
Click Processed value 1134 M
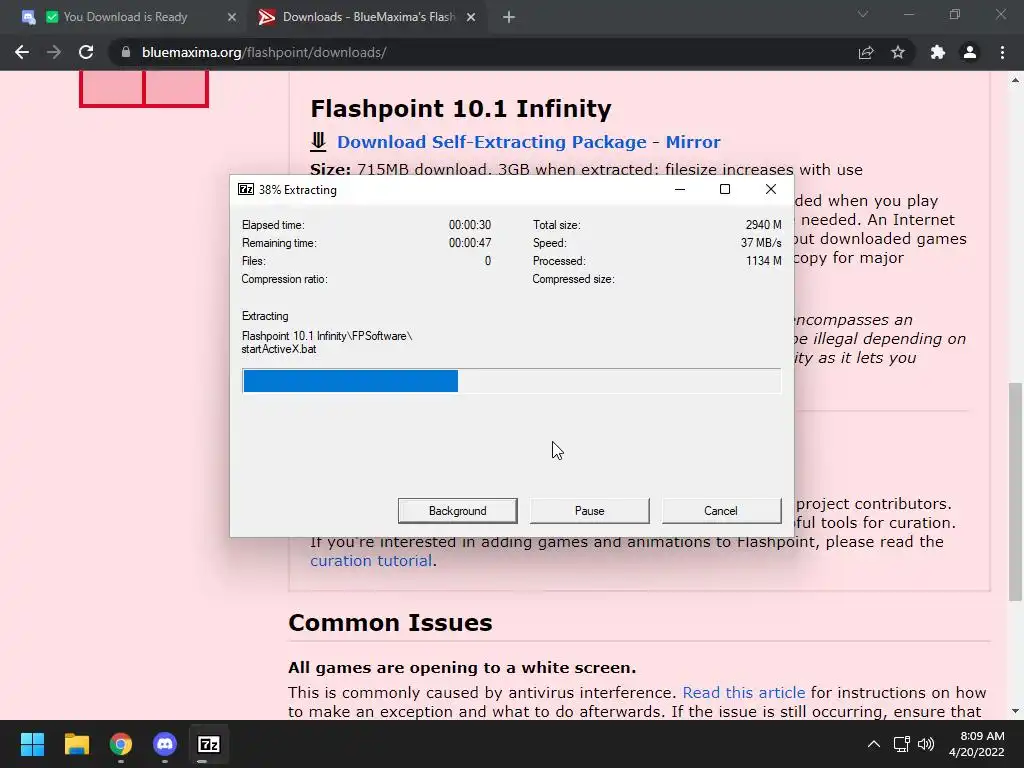click(763, 261)
